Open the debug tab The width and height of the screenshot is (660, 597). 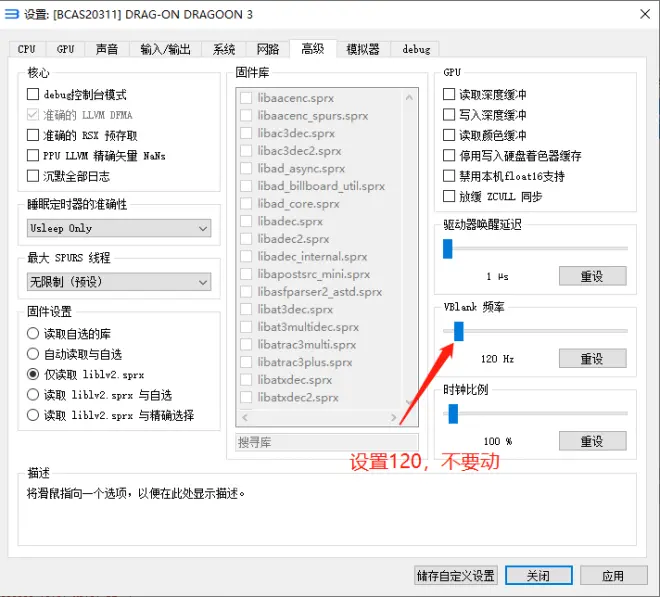[416, 49]
